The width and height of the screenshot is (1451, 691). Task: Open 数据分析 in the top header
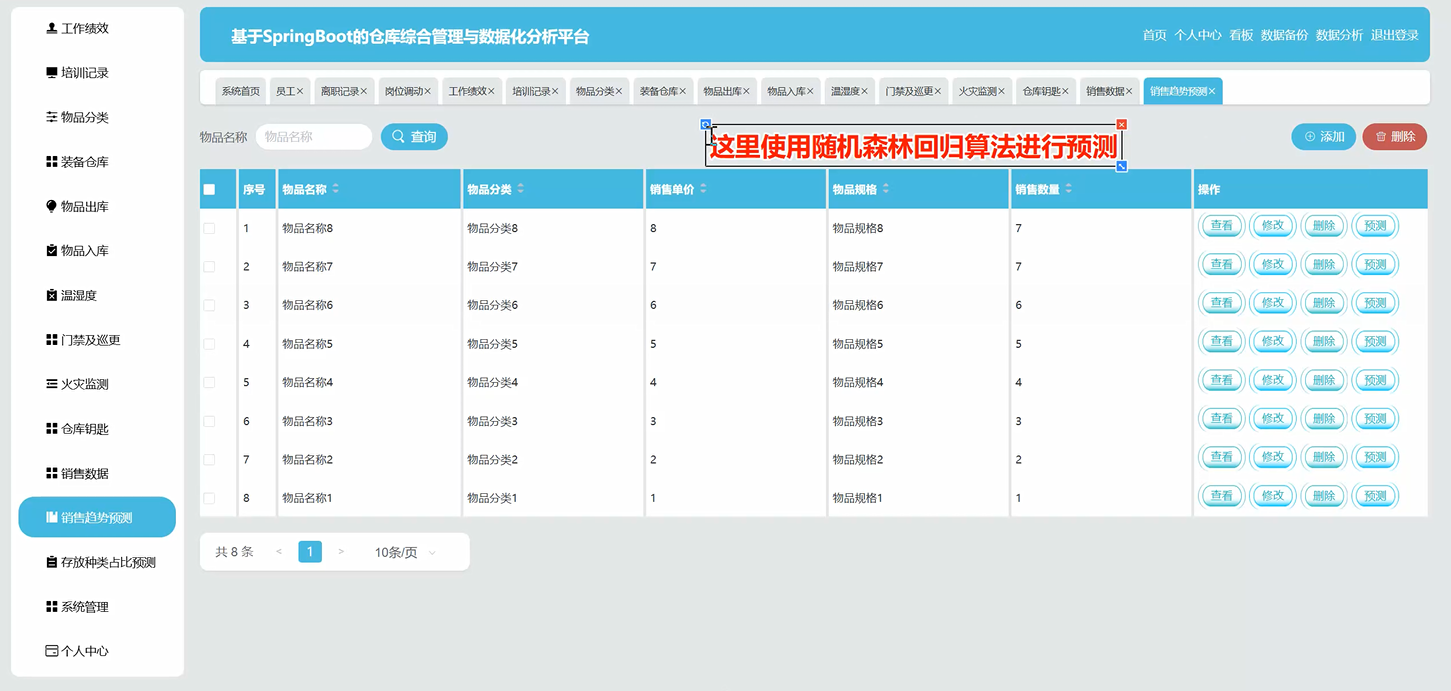[1339, 35]
